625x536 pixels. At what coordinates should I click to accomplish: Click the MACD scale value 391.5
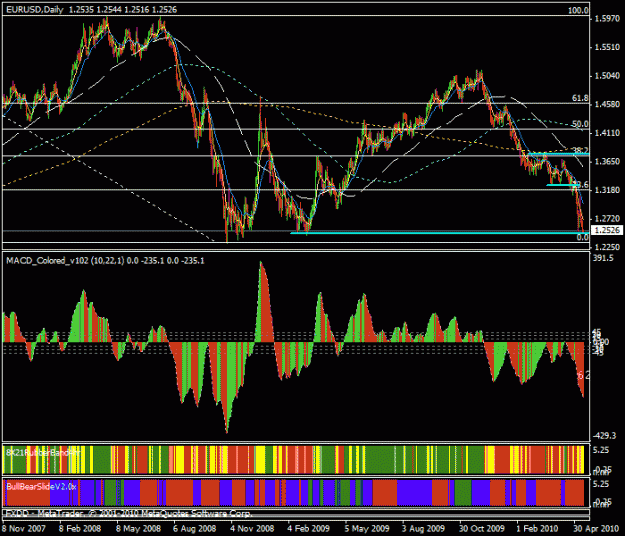(x=603, y=258)
